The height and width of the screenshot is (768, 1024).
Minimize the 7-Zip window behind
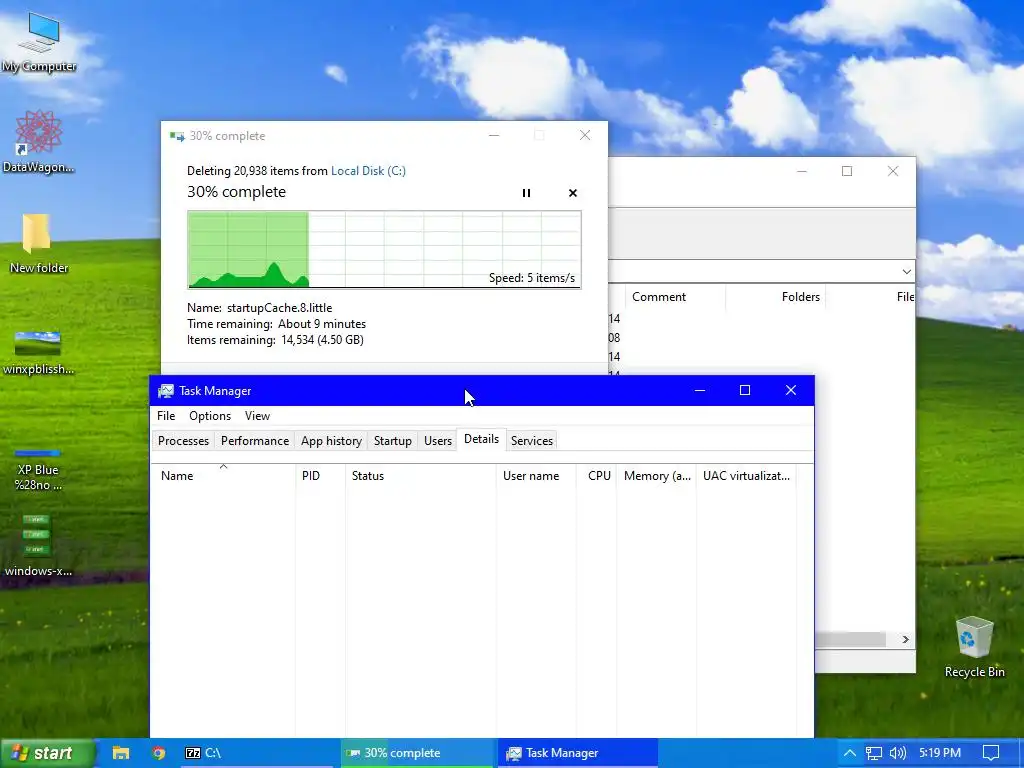802,171
